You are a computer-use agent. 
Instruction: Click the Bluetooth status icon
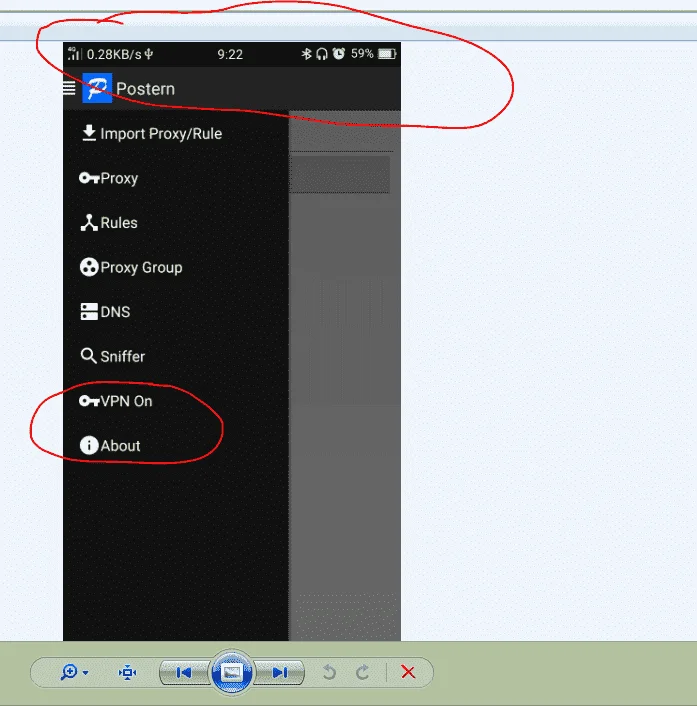point(306,54)
